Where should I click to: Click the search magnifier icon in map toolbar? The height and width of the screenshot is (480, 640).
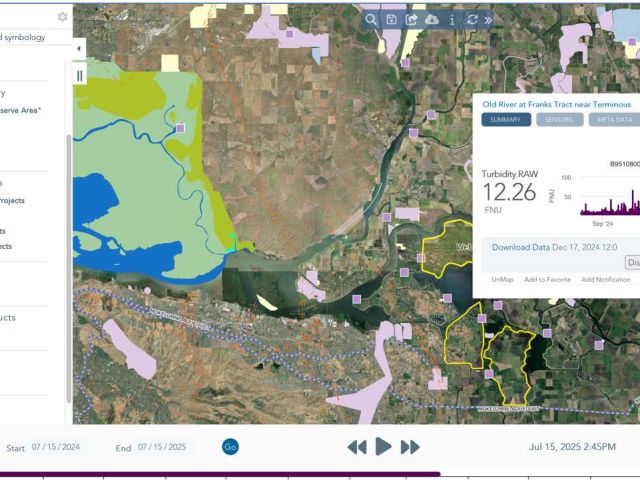pyautogui.click(x=371, y=19)
